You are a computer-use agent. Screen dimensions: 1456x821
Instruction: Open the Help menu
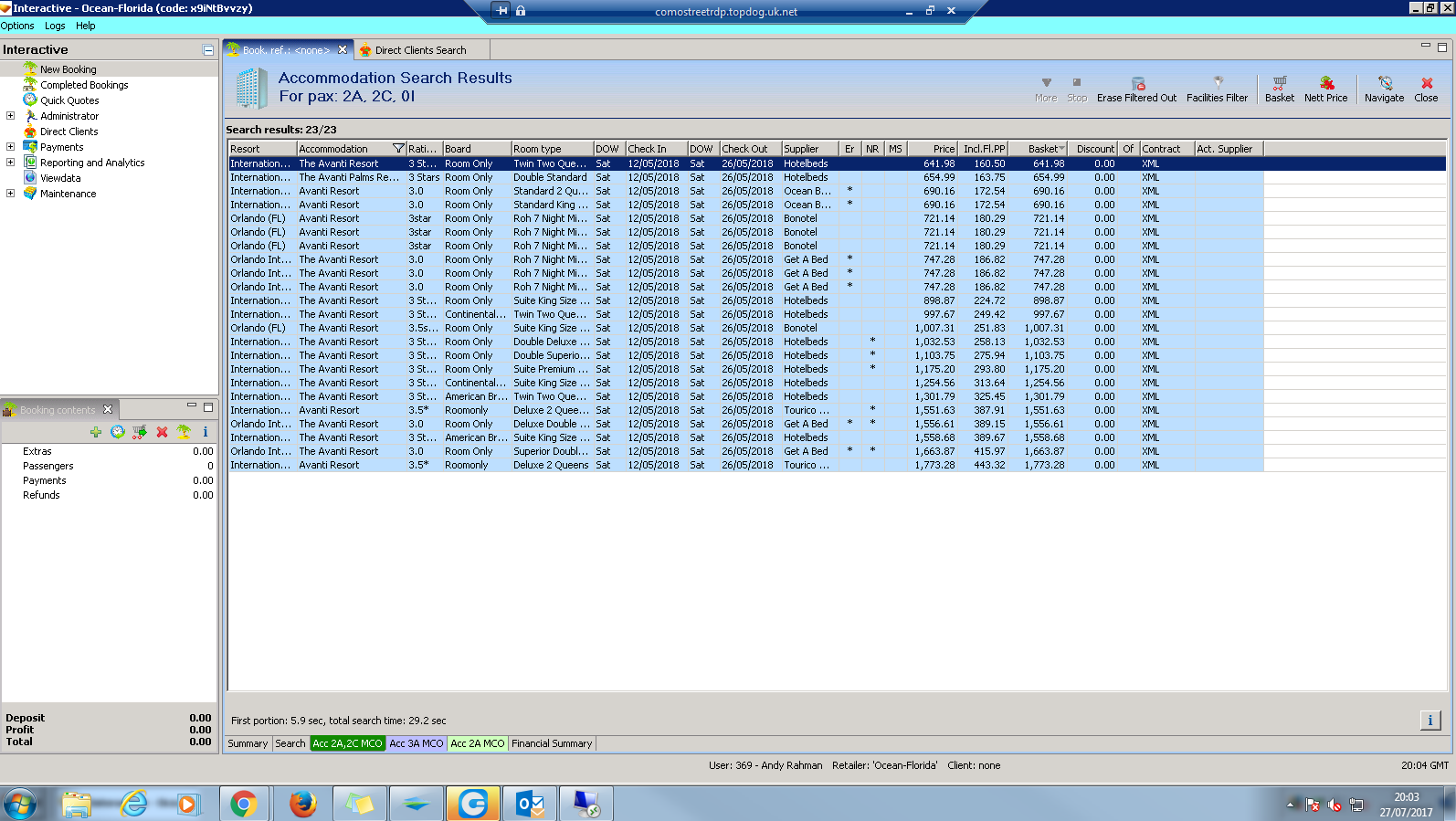coord(86,26)
